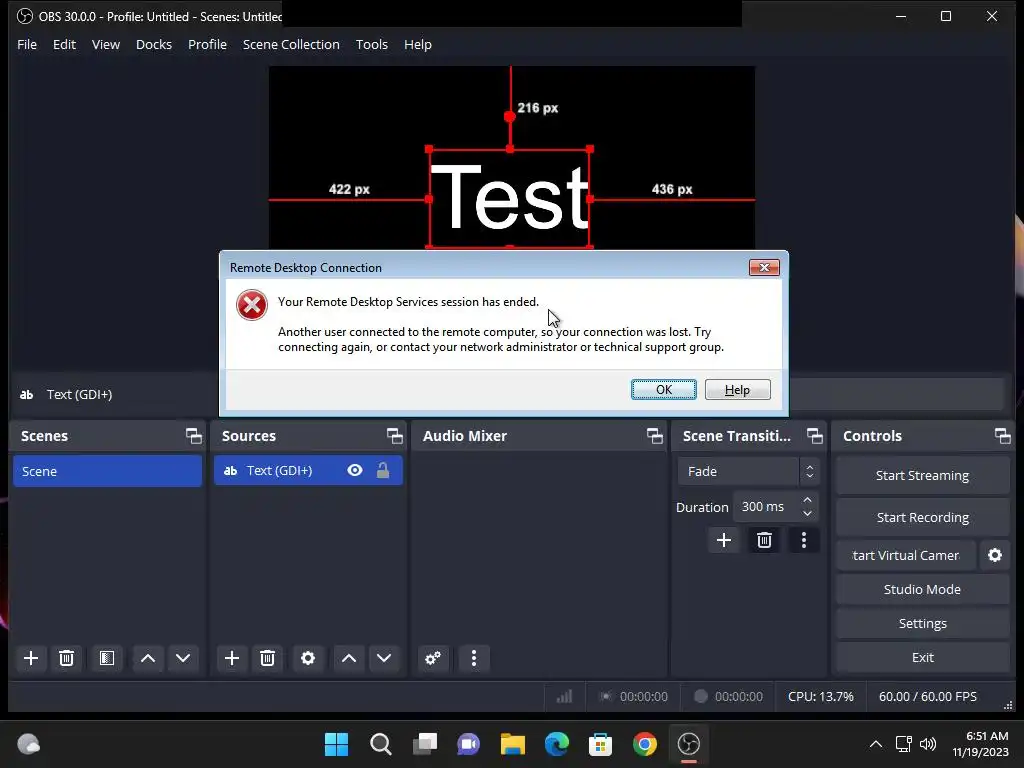Viewport: 1024px width, 768px height.
Task: Select the Scene item in Scenes list
Action: click(x=107, y=471)
